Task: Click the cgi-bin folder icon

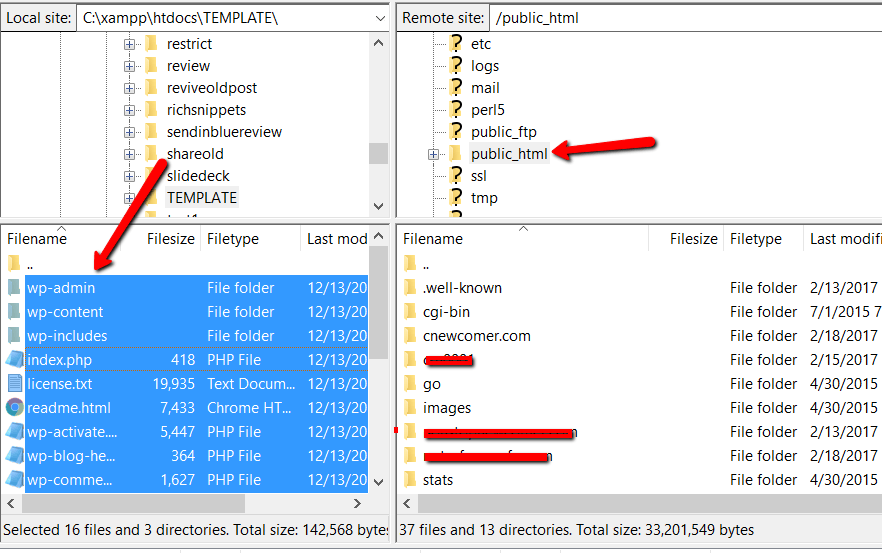Action: click(x=409, y=312)
